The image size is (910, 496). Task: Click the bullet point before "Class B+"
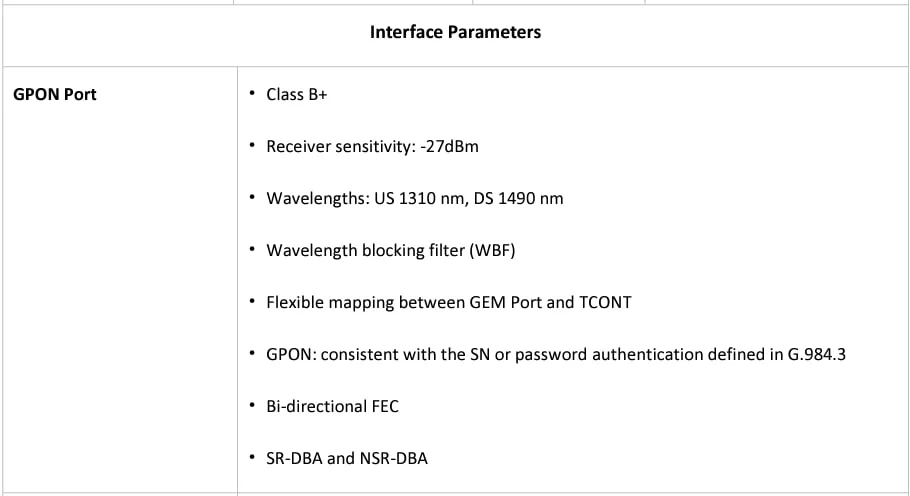pyautogui.click(x=252, y=94)
